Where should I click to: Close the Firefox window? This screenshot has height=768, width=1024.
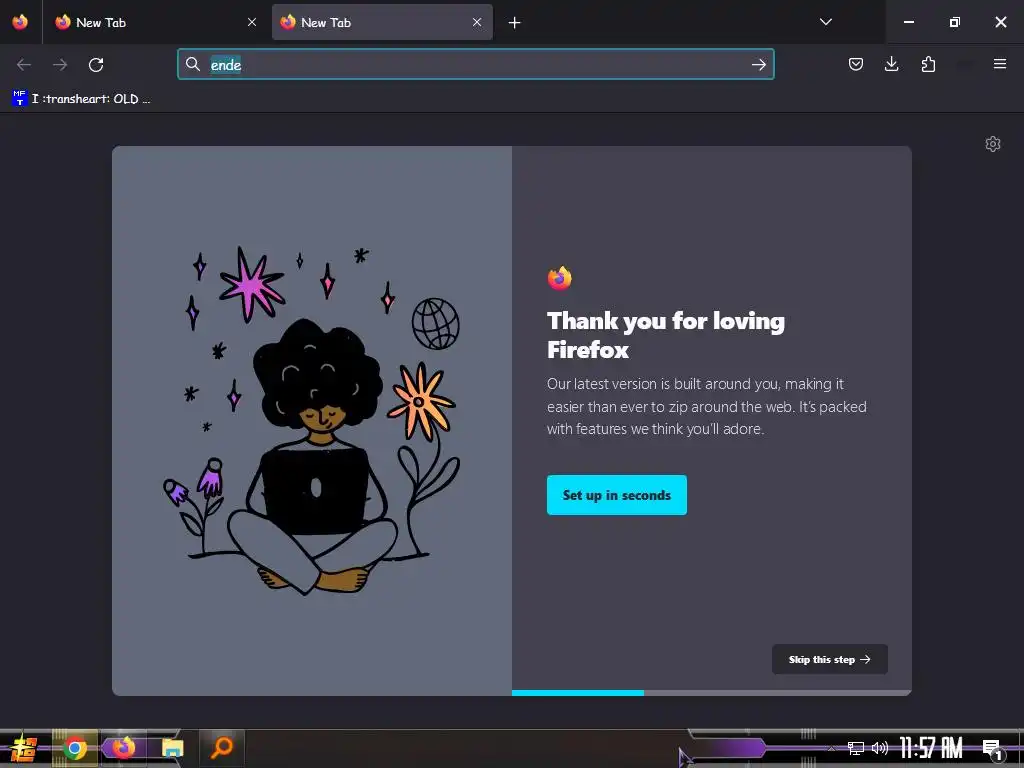coord(1000,22)
